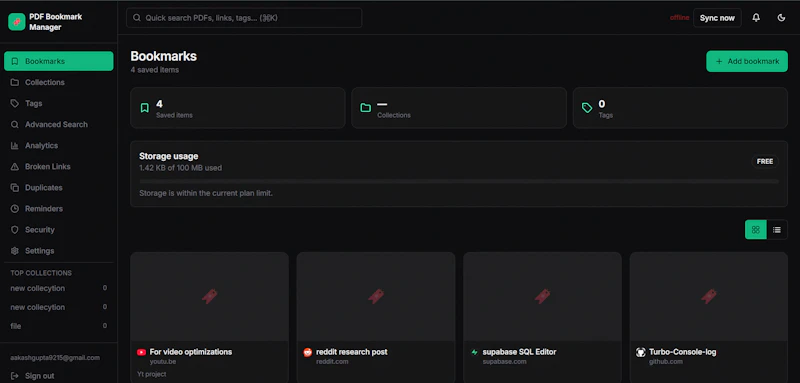Open Collections in the sidebar

(59, 82)
